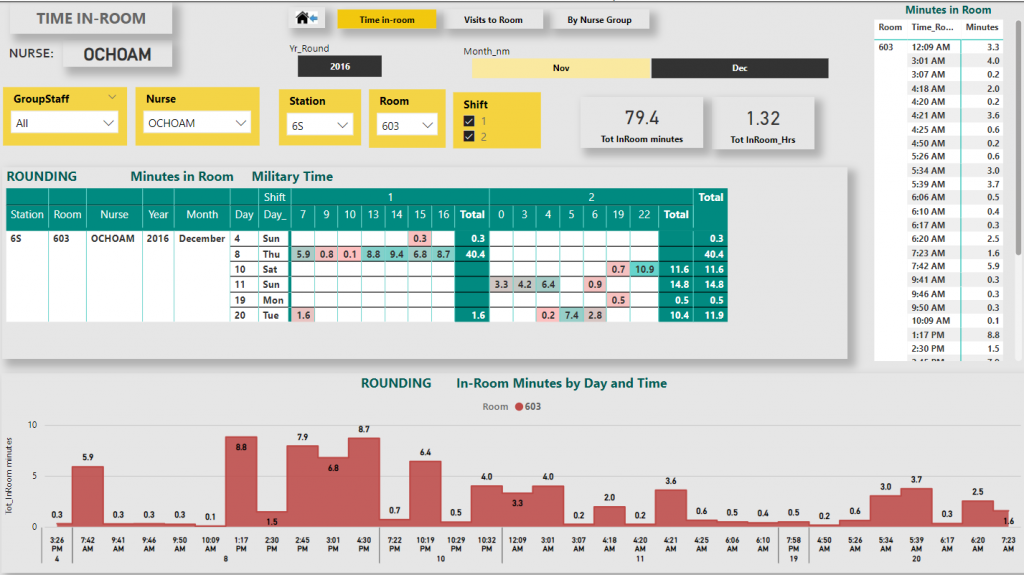
Task: Click the home back-arrow navigation icon
Action: click(x=307, y=19)
